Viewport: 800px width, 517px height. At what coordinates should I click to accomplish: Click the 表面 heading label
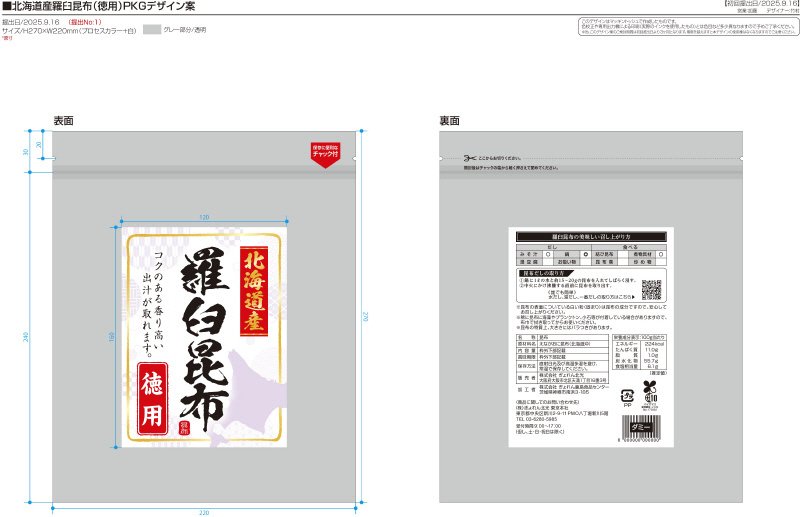(x=64, y=121)
